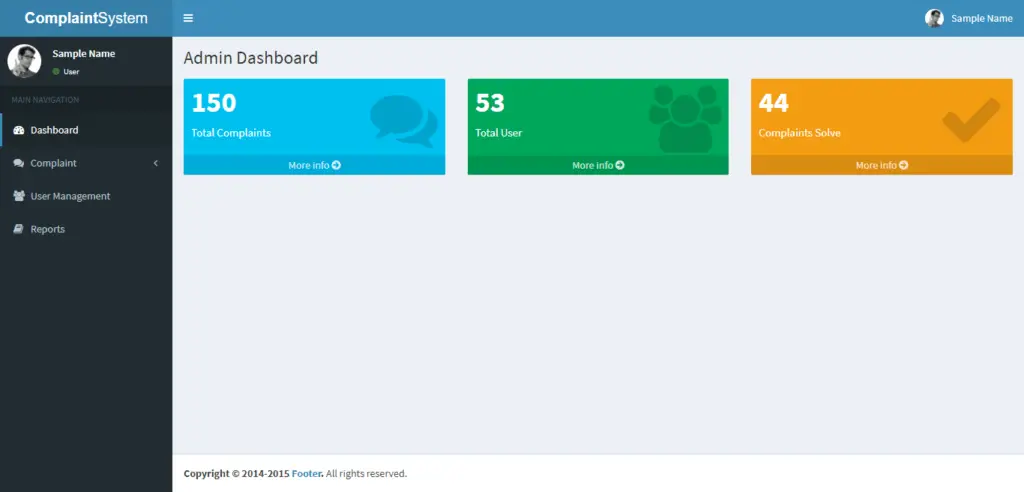Click the large chat bubbles icon on blue card
Viewport: 1024px width, 492px height.
403,121
